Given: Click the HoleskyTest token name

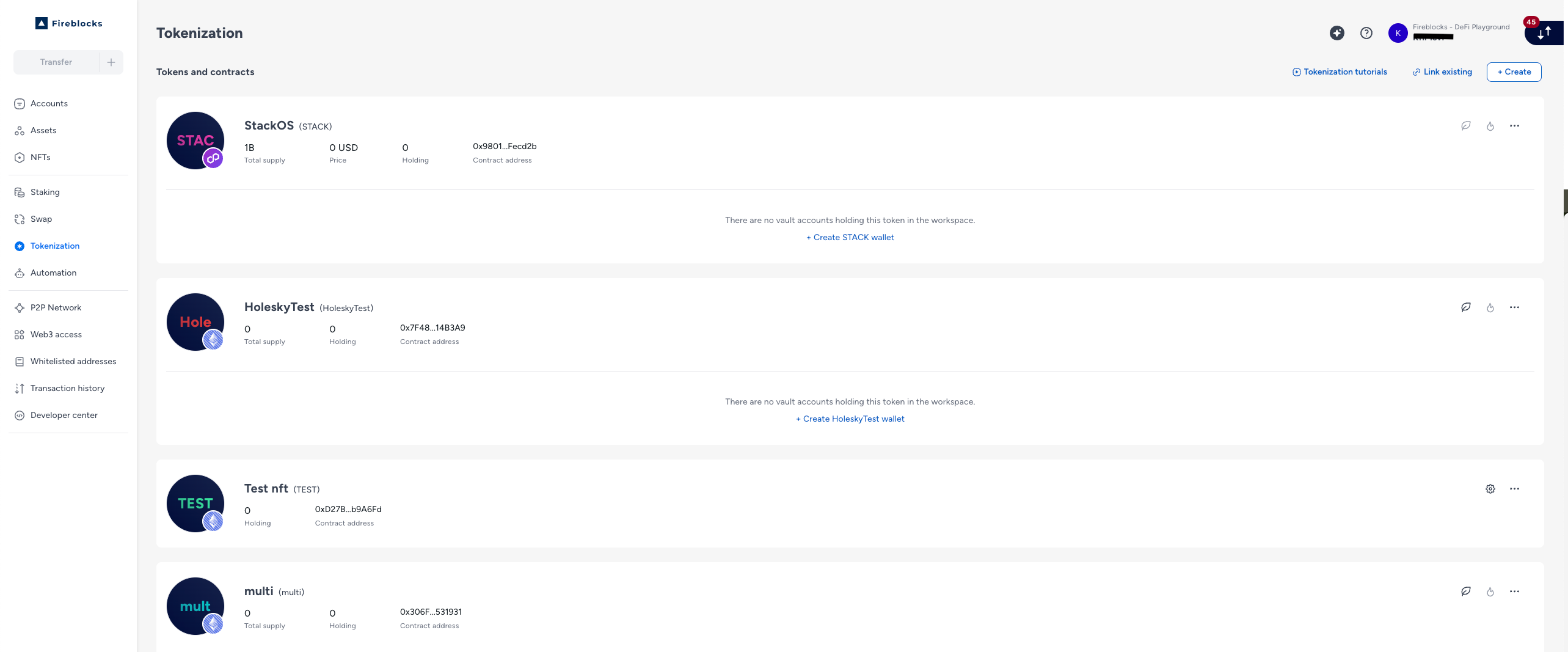Looking at the screenshot, I should [x=279, y=307].
